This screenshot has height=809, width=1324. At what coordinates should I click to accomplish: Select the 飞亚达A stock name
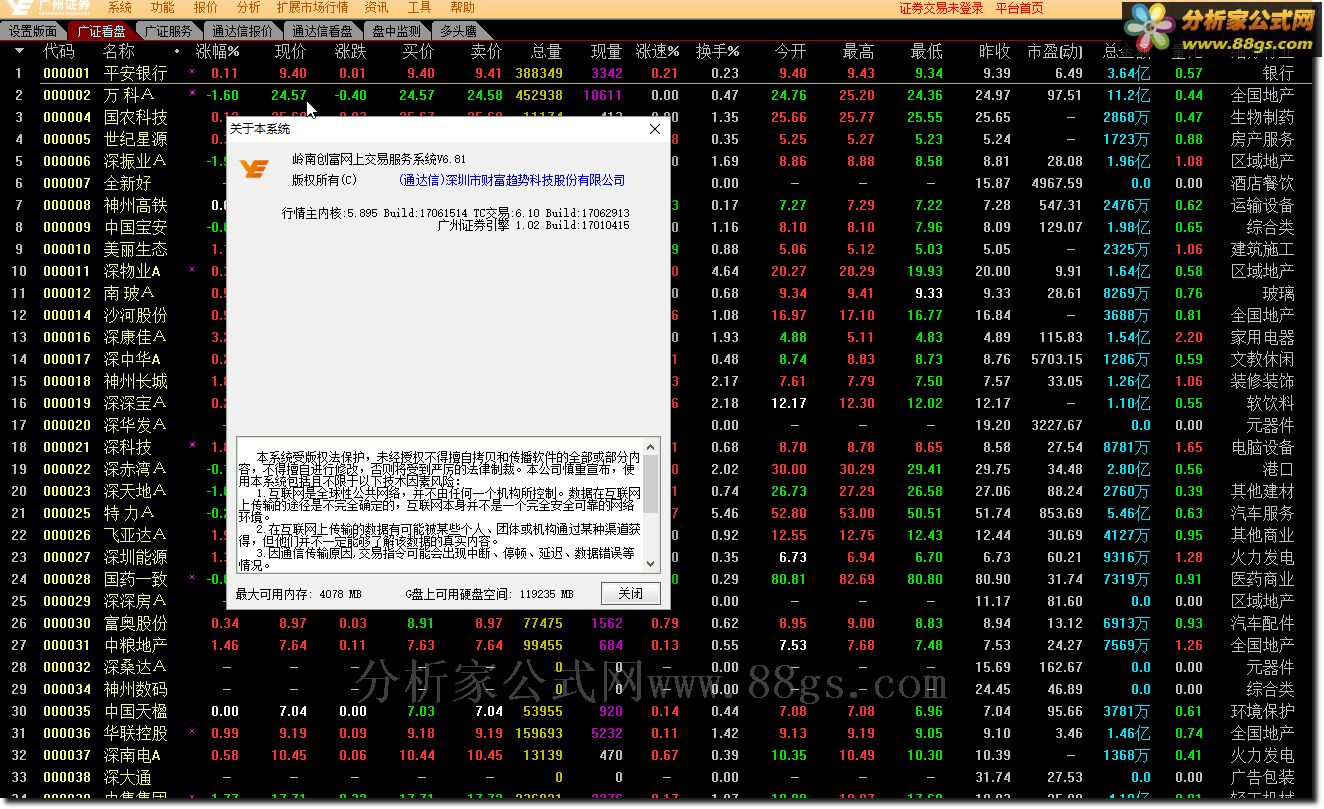pos(135,535)
